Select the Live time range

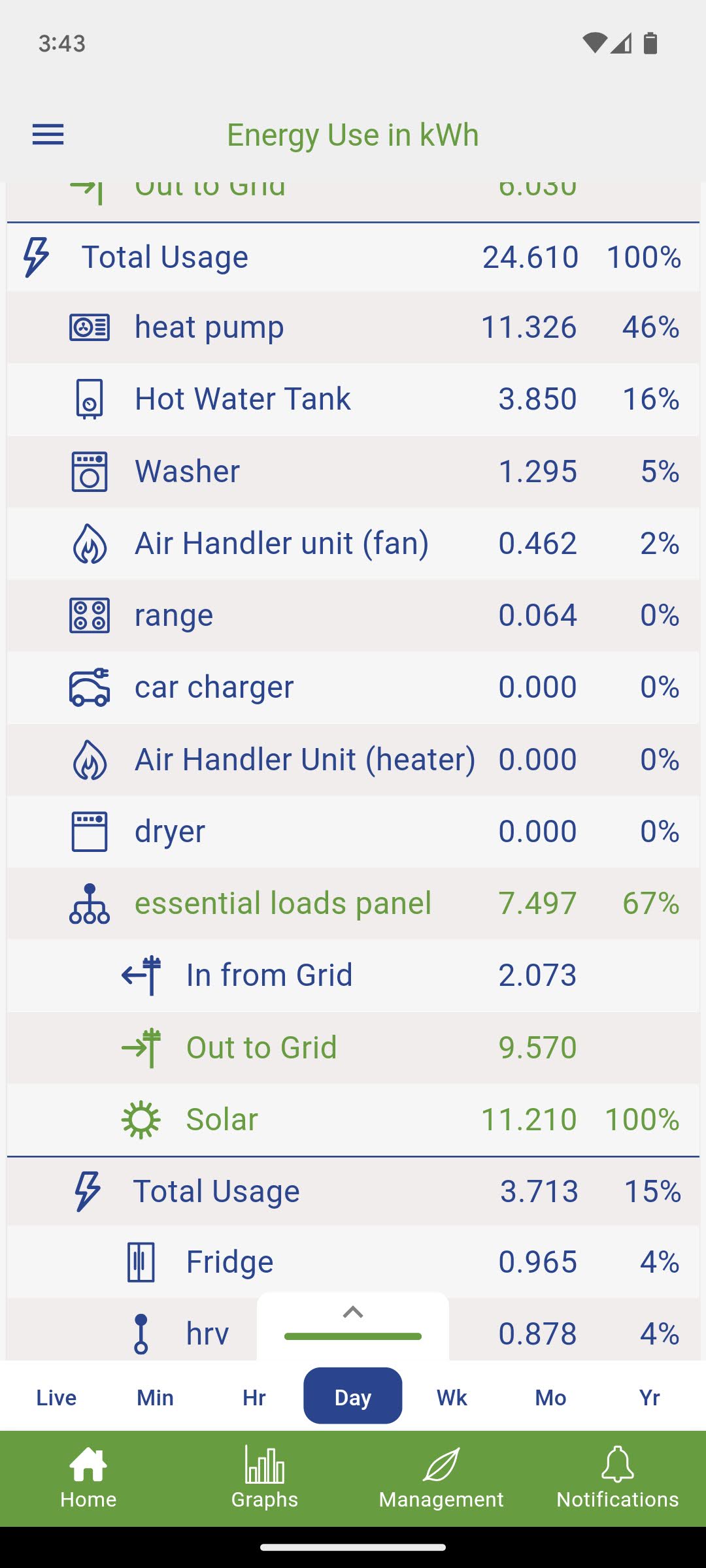[56, 1397]
